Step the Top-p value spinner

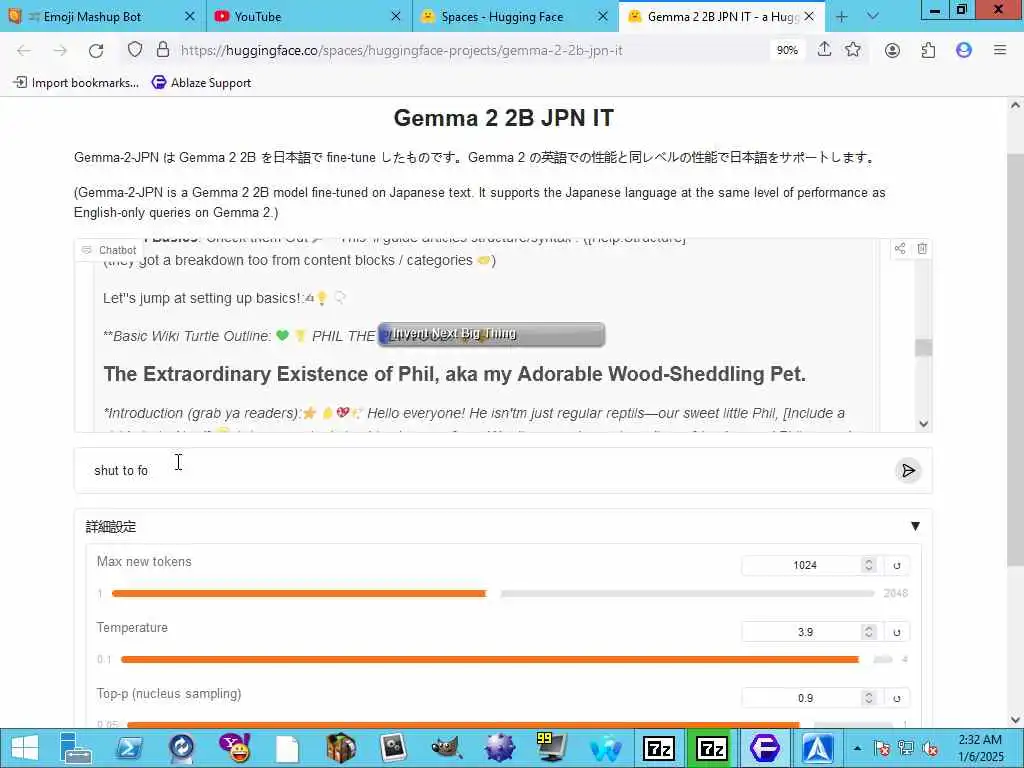pos(869,698)
